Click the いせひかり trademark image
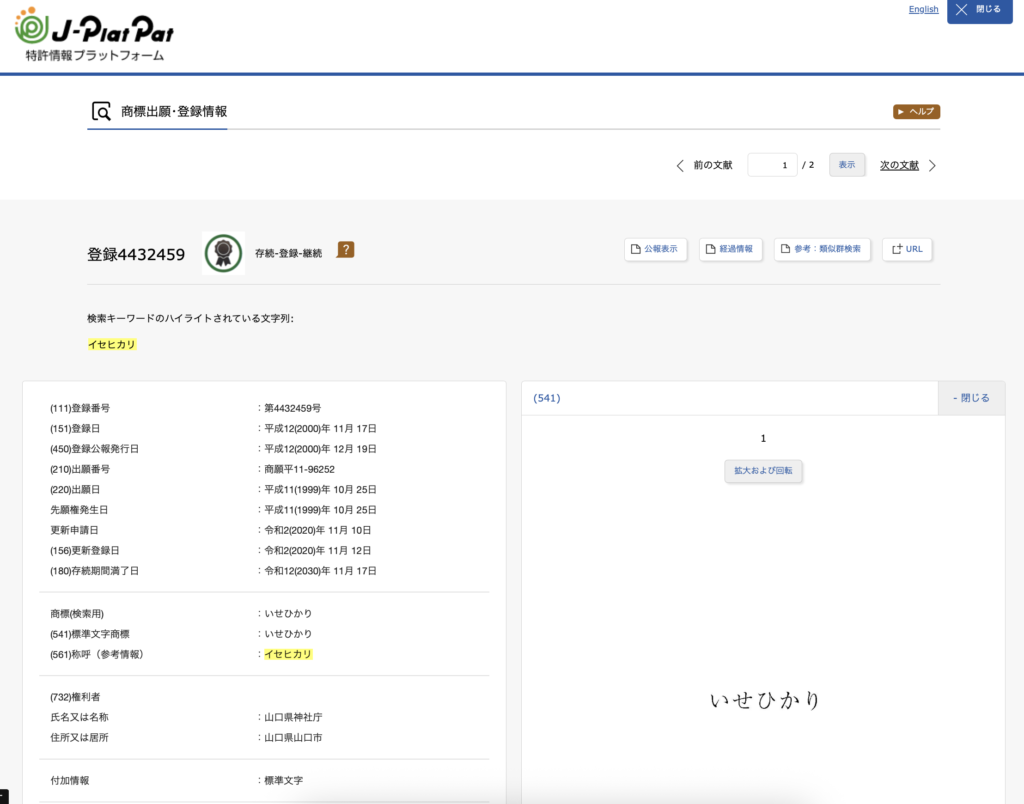Viewport: 1024px width, 804px height. 764,700
